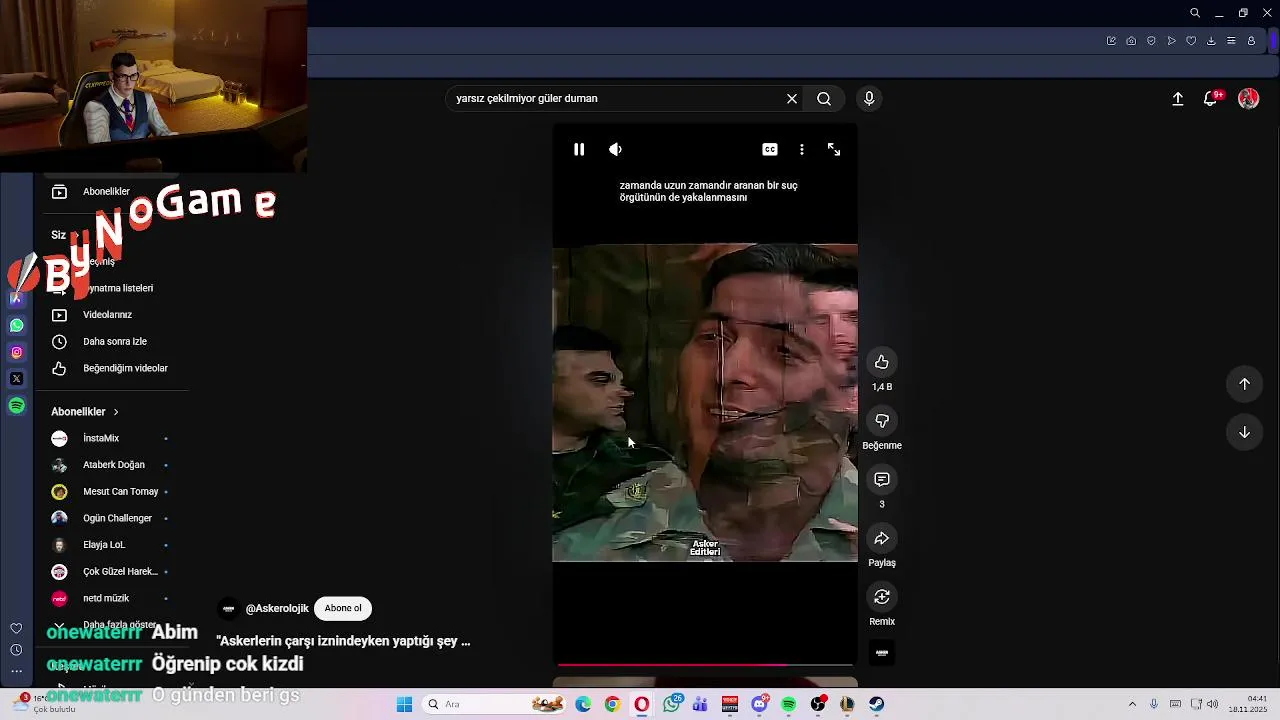
Task: Open X (Twitter) in Opera sidebar
Action: pos(17,379)
